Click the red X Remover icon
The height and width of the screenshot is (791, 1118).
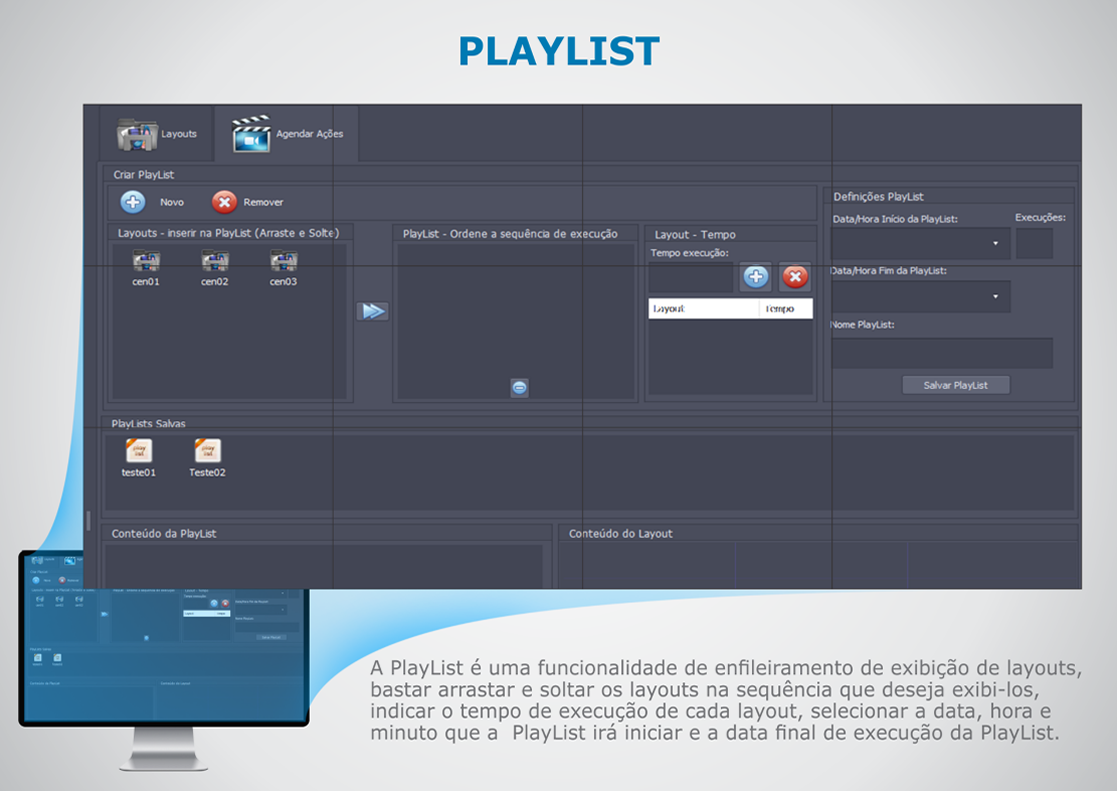(x=224, y=202)
